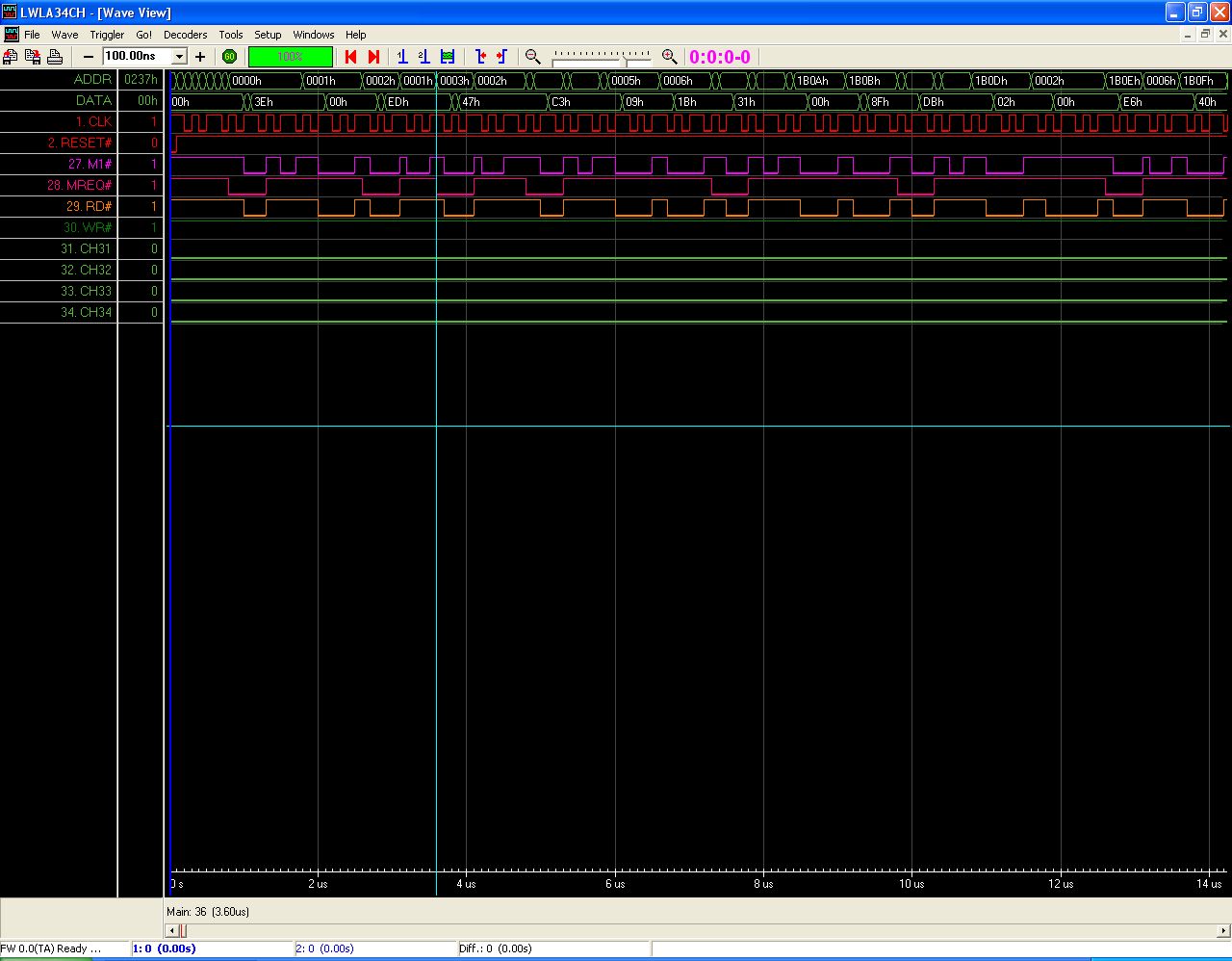Select cursor 2 marker icon
Image resolution: width=1232 pixels, height=961 pixels.
pos(423,57)
